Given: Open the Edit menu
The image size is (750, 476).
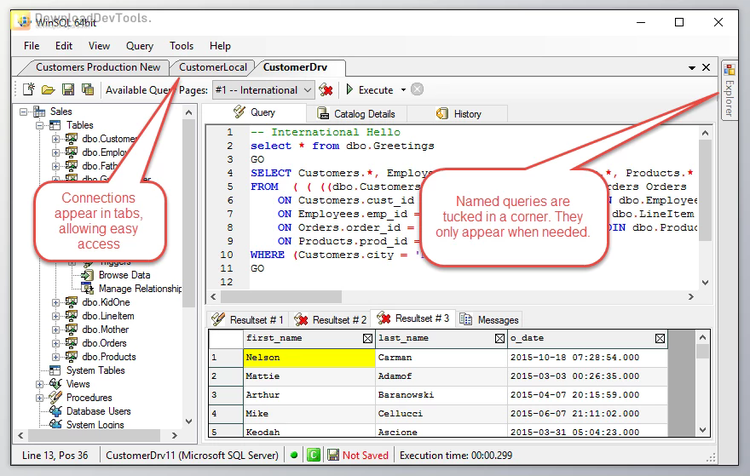Looking at the screenshot, I should pos(64,46).
